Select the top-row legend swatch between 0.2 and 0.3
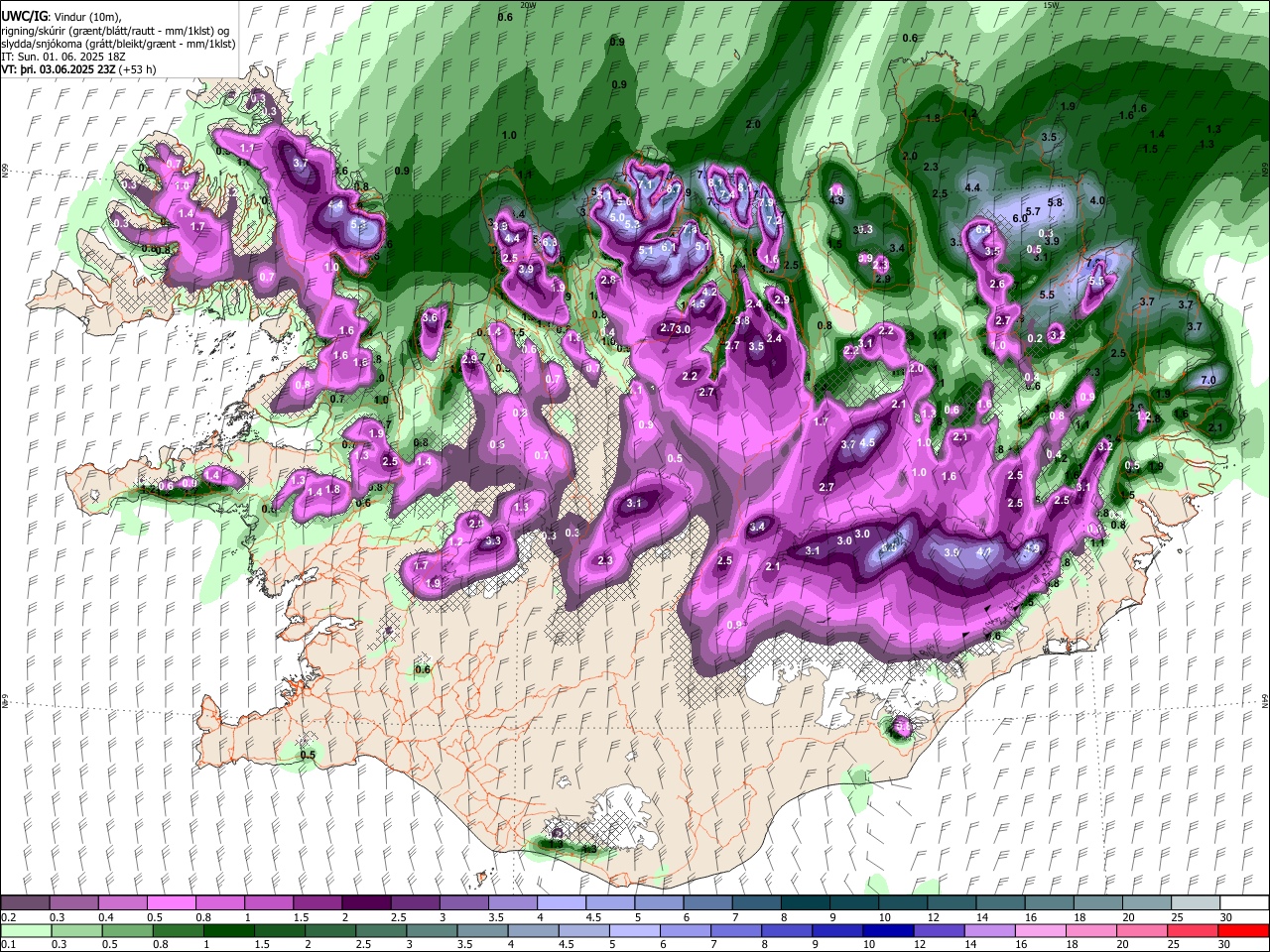1270x952 pixels. (x=26, y=902)
